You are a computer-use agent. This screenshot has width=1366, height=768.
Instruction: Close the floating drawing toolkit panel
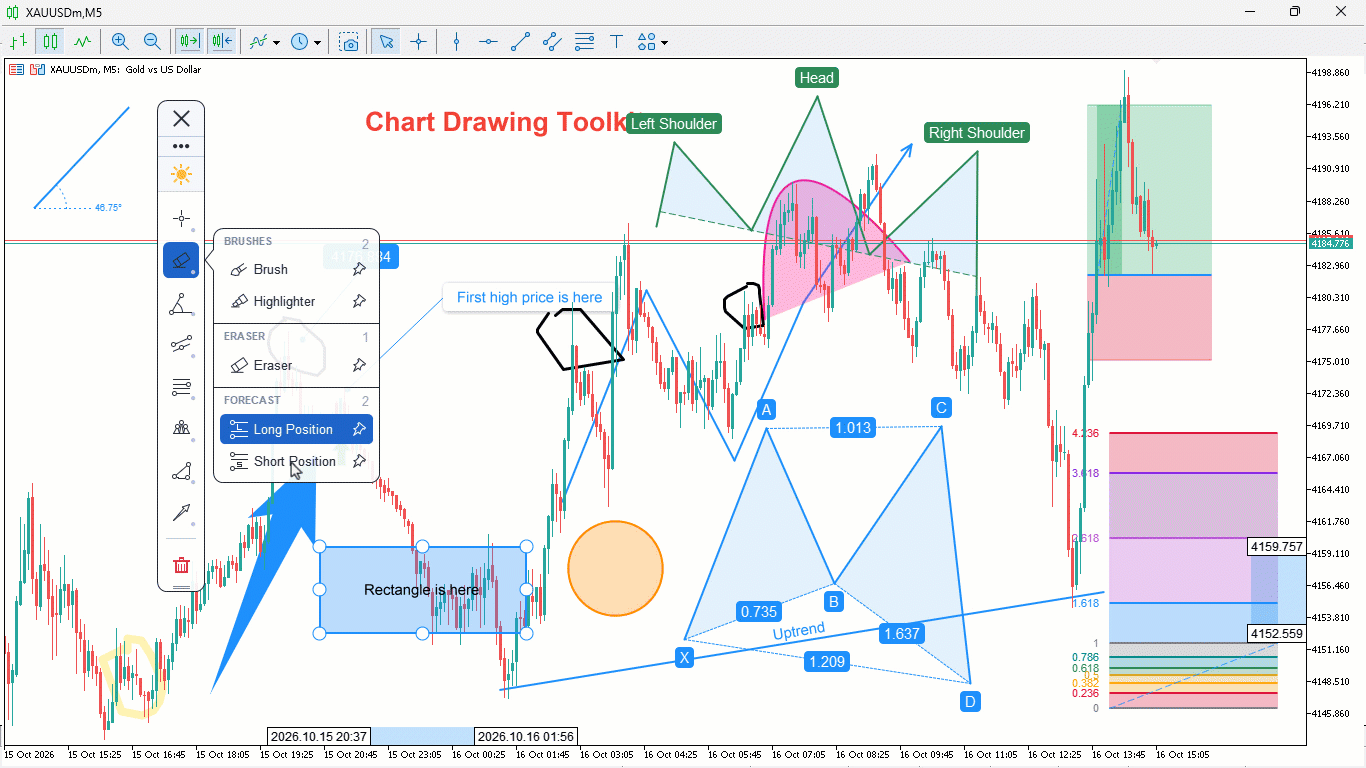tap(181, 119)
